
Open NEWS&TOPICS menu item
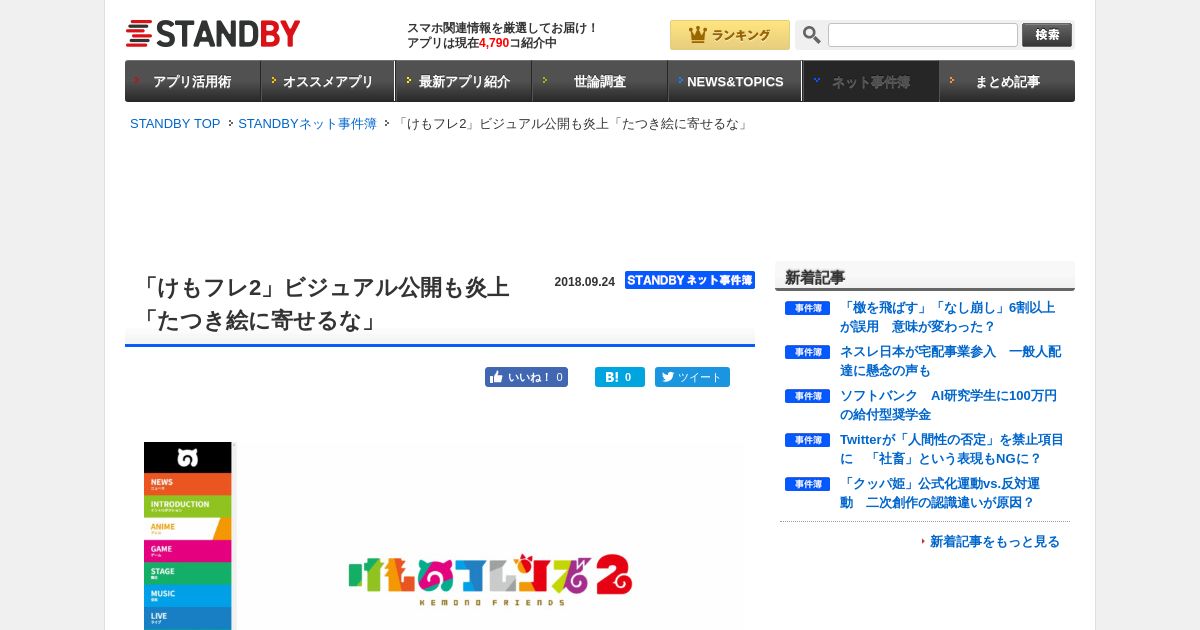point(735,81)
